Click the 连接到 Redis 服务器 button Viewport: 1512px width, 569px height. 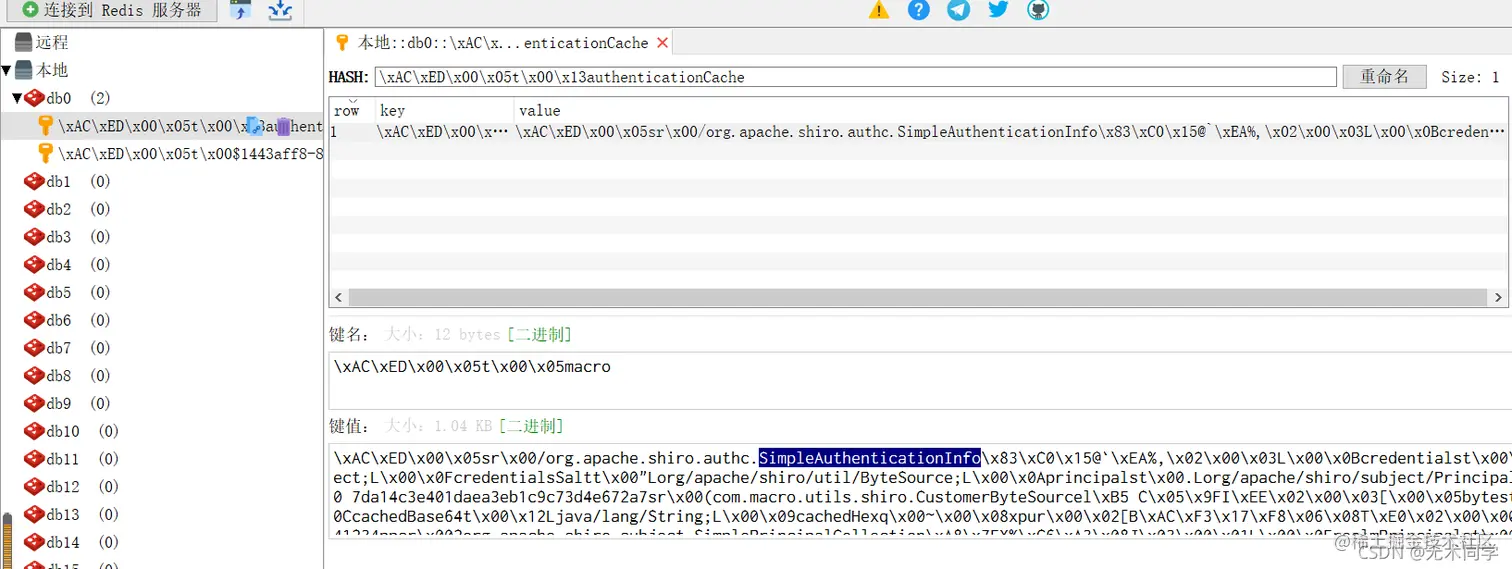112,10
